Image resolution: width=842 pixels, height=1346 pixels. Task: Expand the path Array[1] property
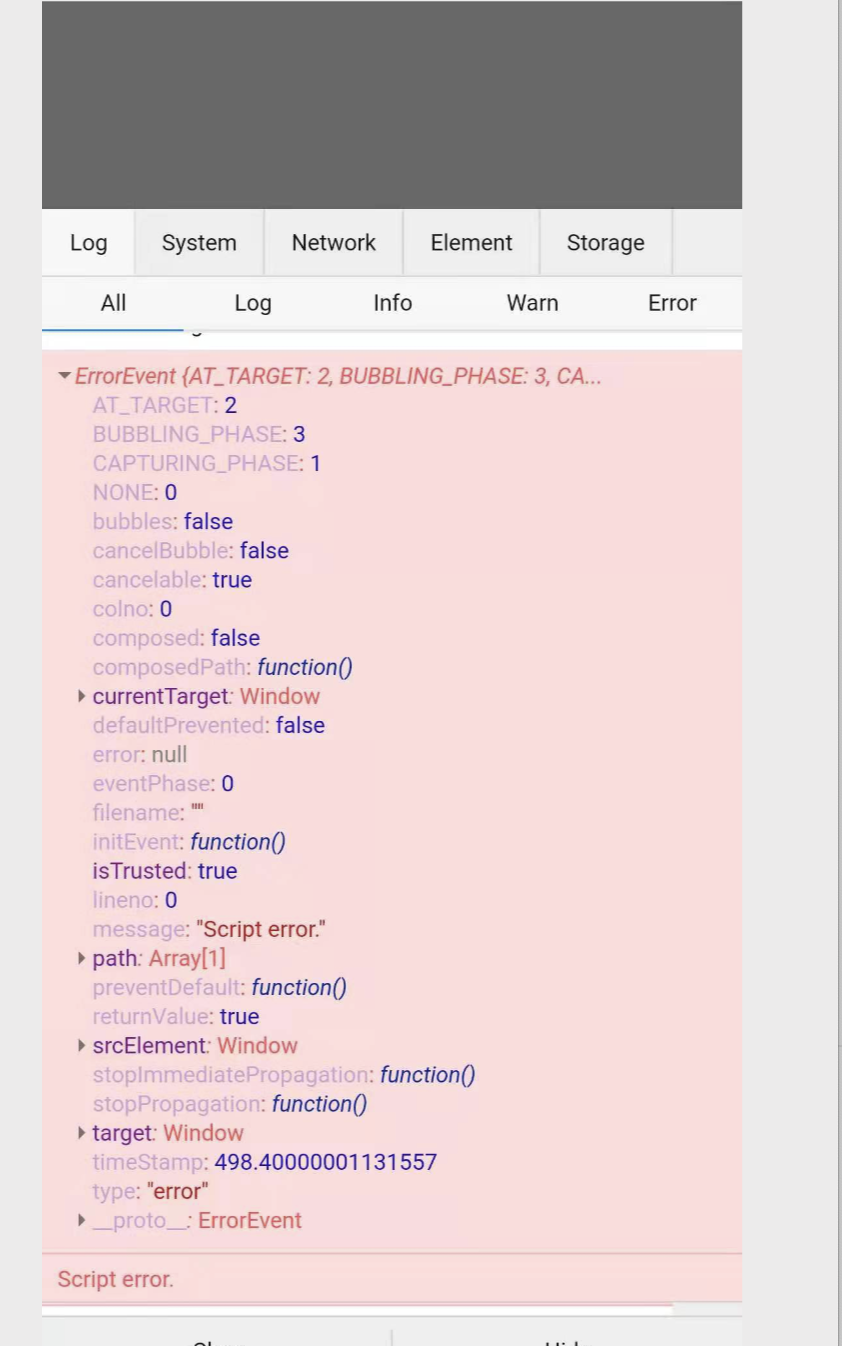click(x=81, y=958)
